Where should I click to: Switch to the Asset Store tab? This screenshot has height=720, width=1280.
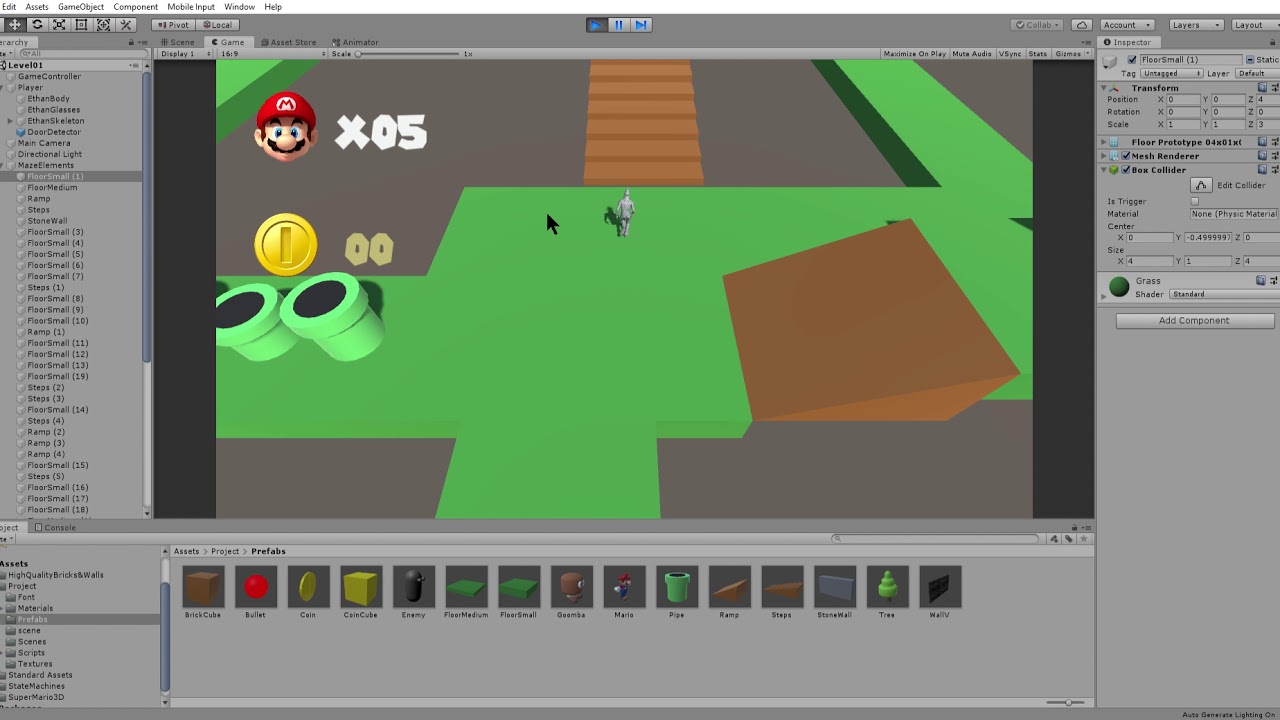coord(288,42)
